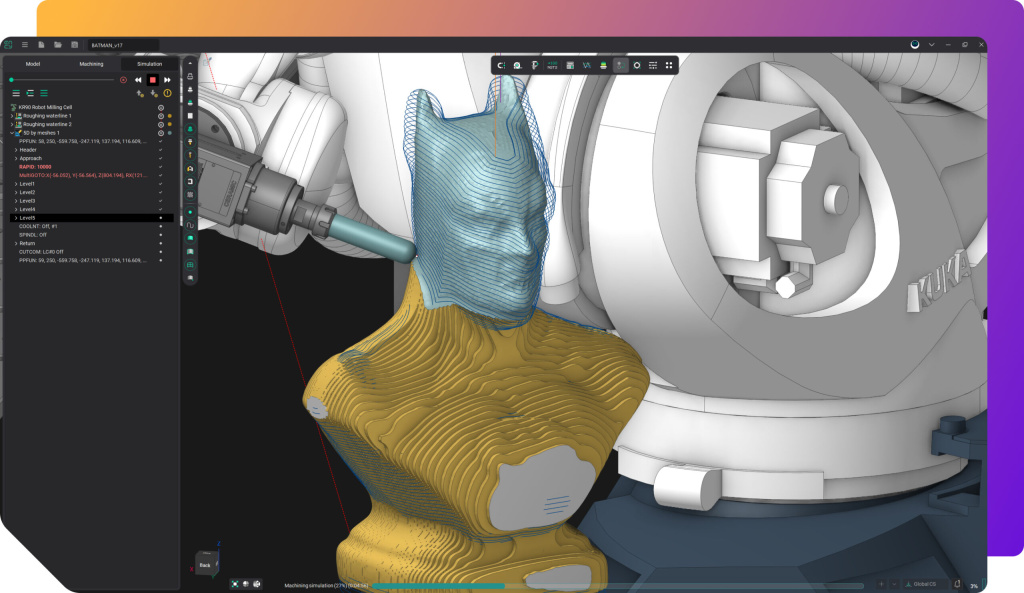The width and height of the screenshot is (1024, 593).
Task: Toggle the status dot beside Roughing waterline 2
Action: 169,124
